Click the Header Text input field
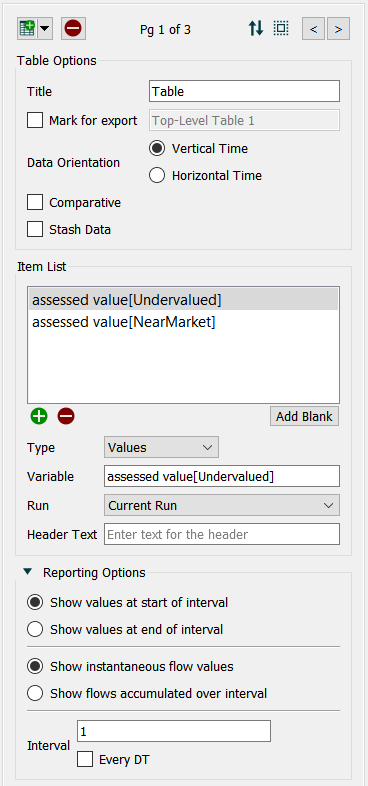Viewport: 368px width, 786px height. tap(222, 534)
